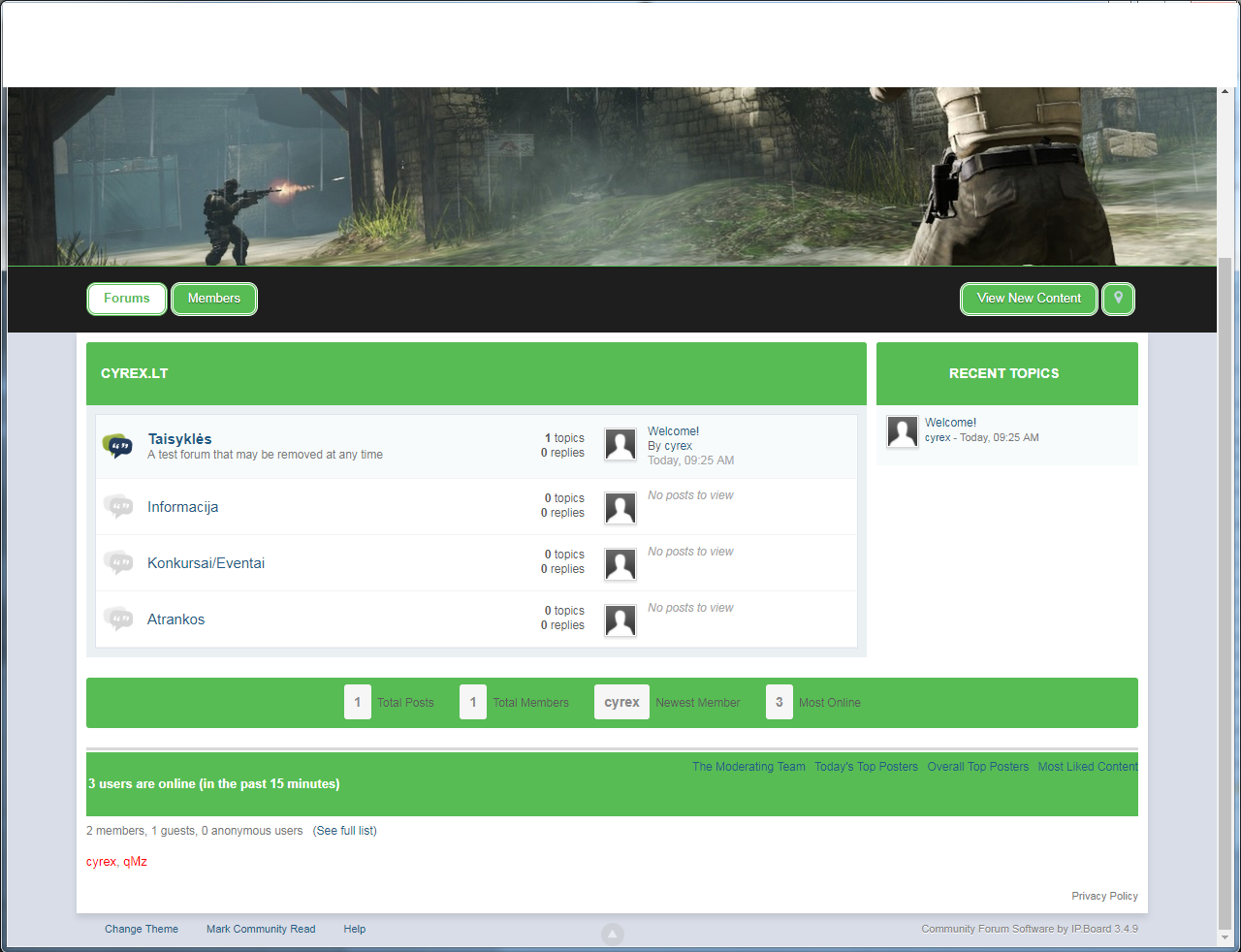The image size is (1241, 952).
Task: Click the avatar in the Konkursai/Eventai row
Action: coord(620,564)
